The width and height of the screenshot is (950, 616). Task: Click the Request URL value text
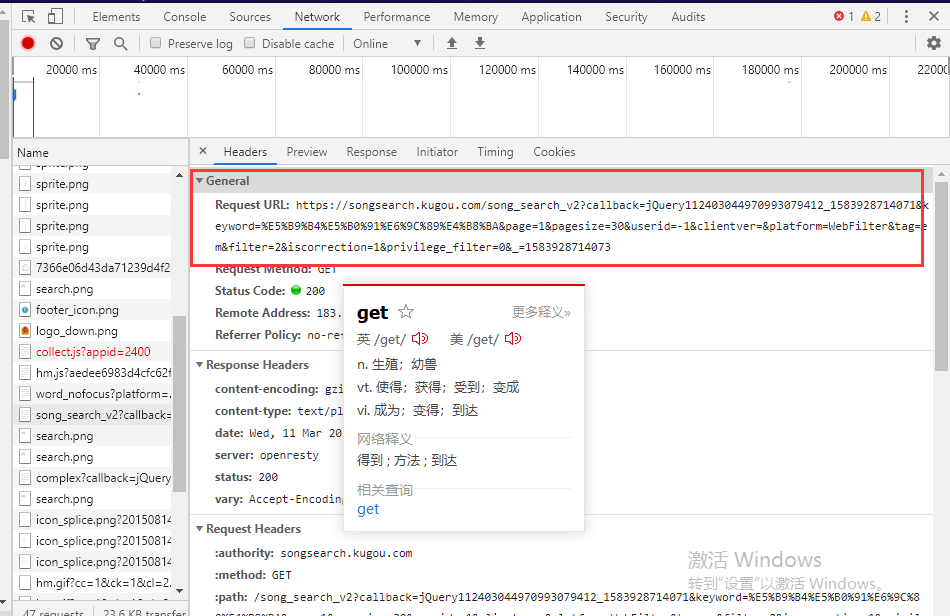tap(571, 226)
